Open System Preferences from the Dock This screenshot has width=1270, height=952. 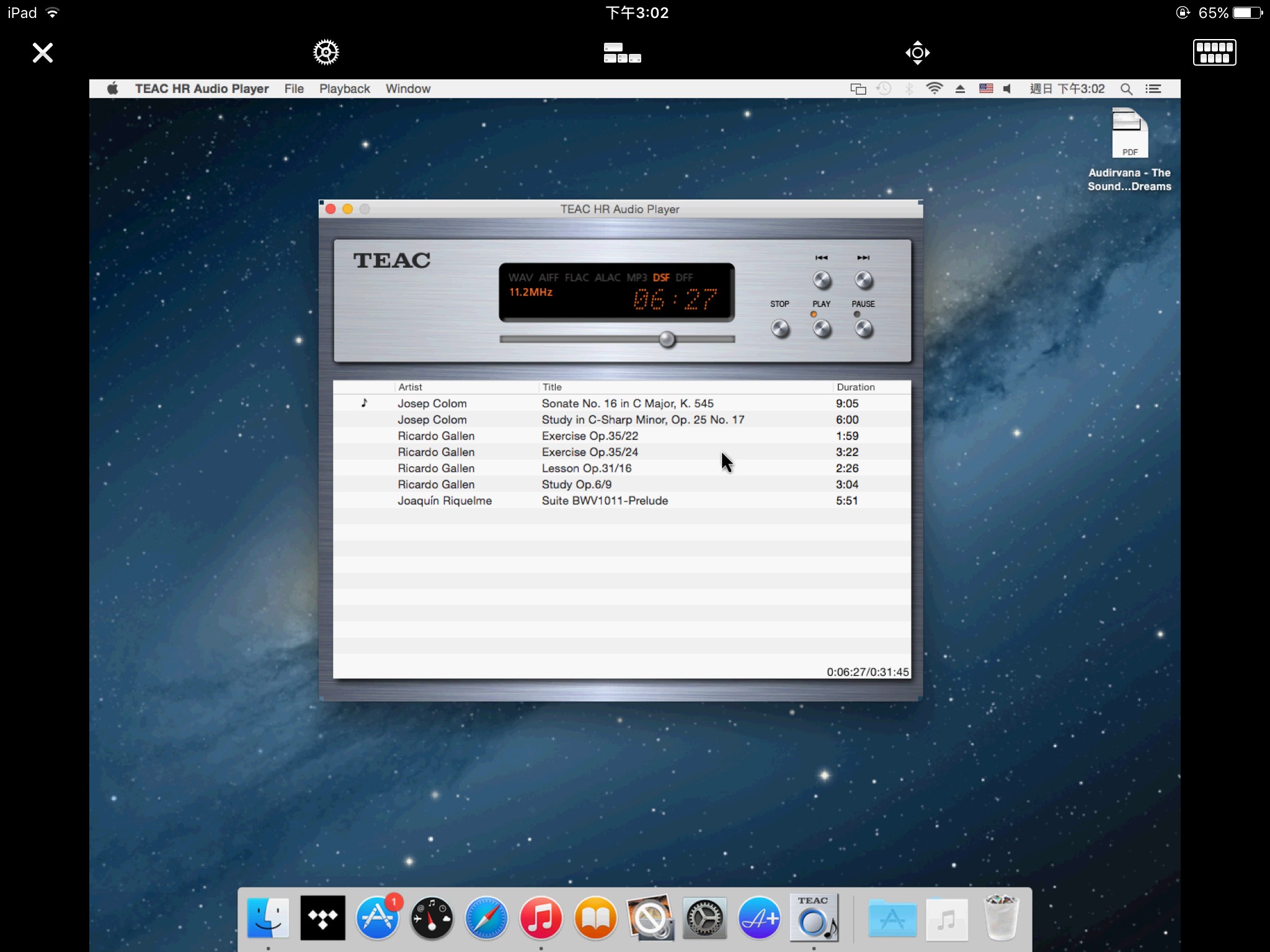(x=704, y=918)
